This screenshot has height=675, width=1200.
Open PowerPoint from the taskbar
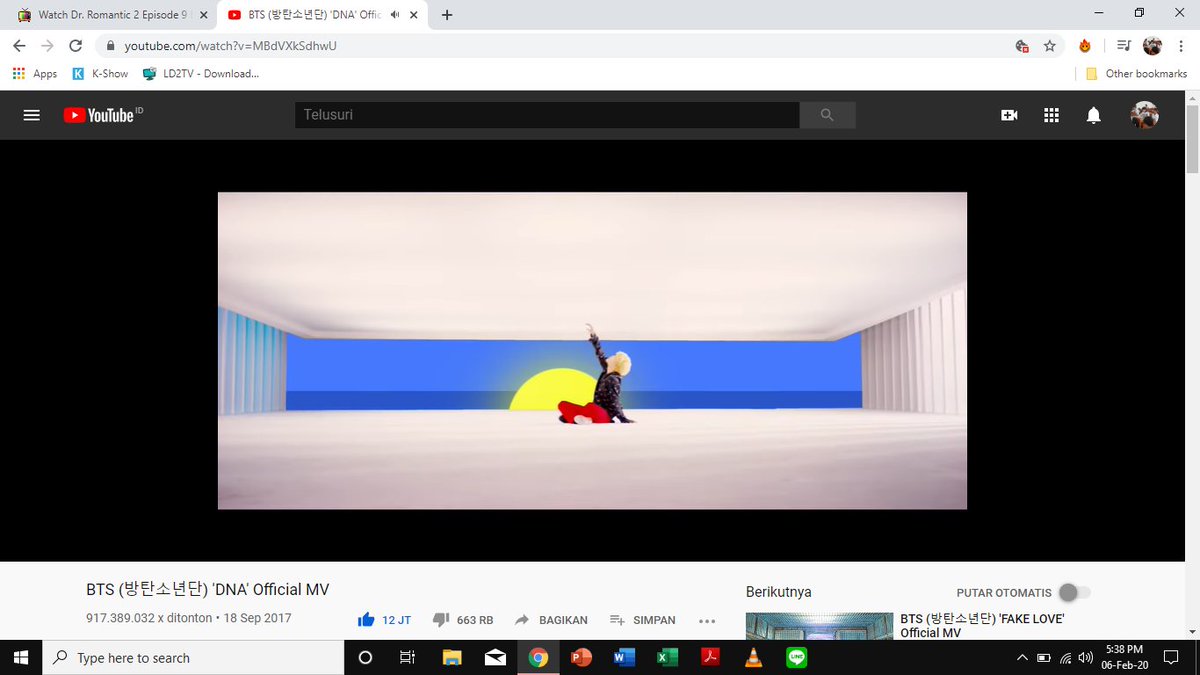point(581,657)
